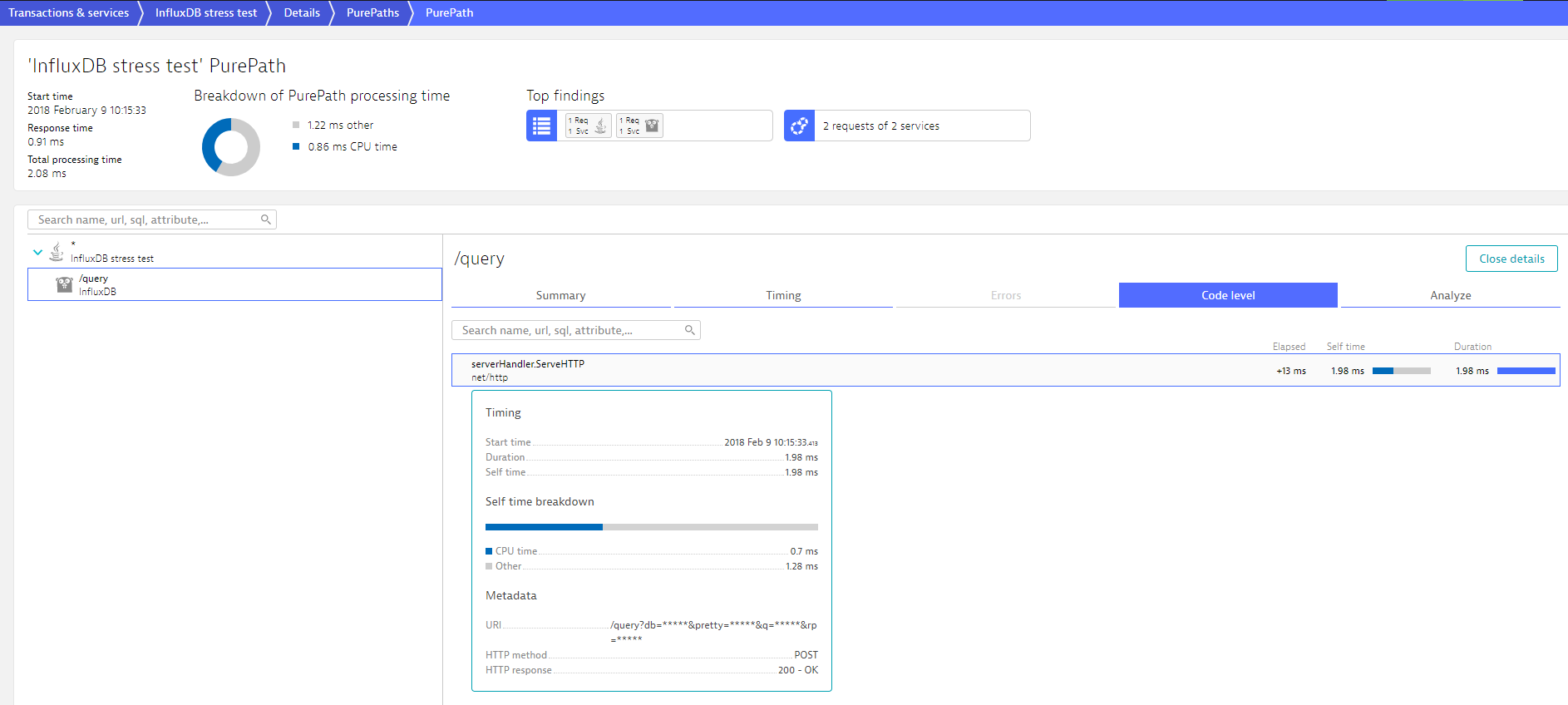This screenshot has height=705, width=1568.
Task: Click the CPU time 0.7 ms entry
Action: pyautogui.click(x=651, y=551)
